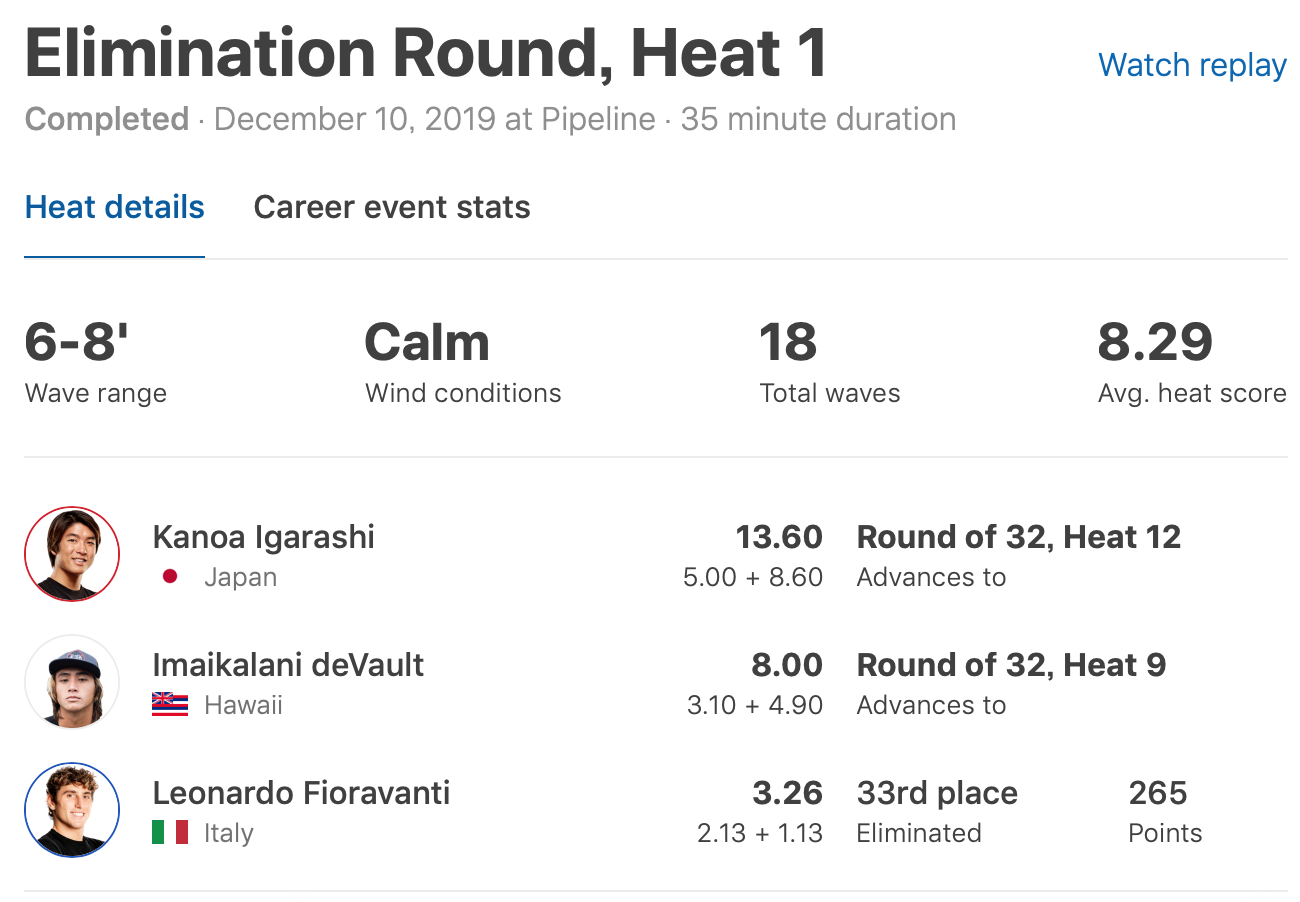
Task: Click Imaikalani deVault's avatar photo
Action: [x=72, y=683]
